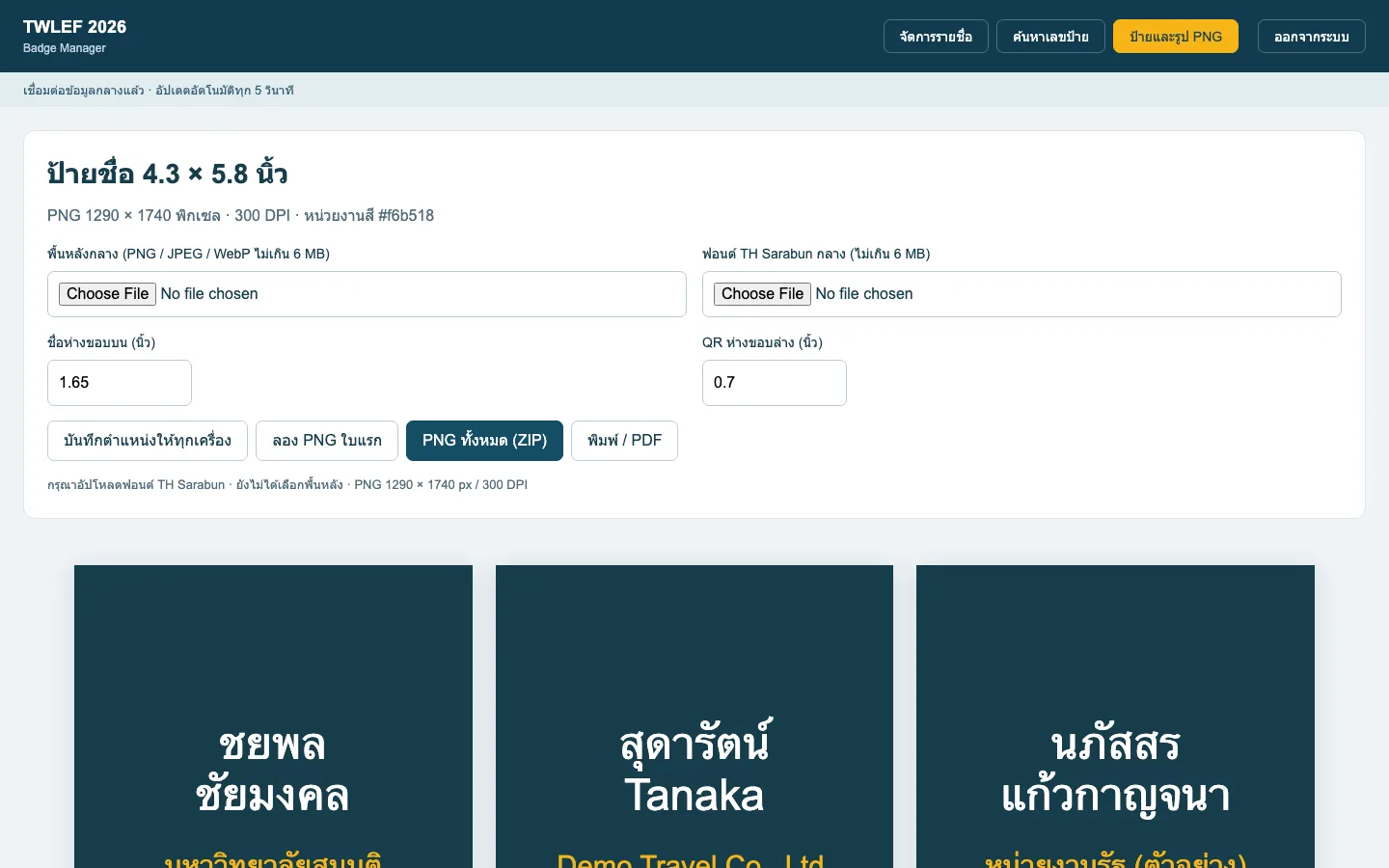
Task: Click the กรุณาอัปโหลดฟอนต์ TH Sarabun status message
Action: coord(287,485)
